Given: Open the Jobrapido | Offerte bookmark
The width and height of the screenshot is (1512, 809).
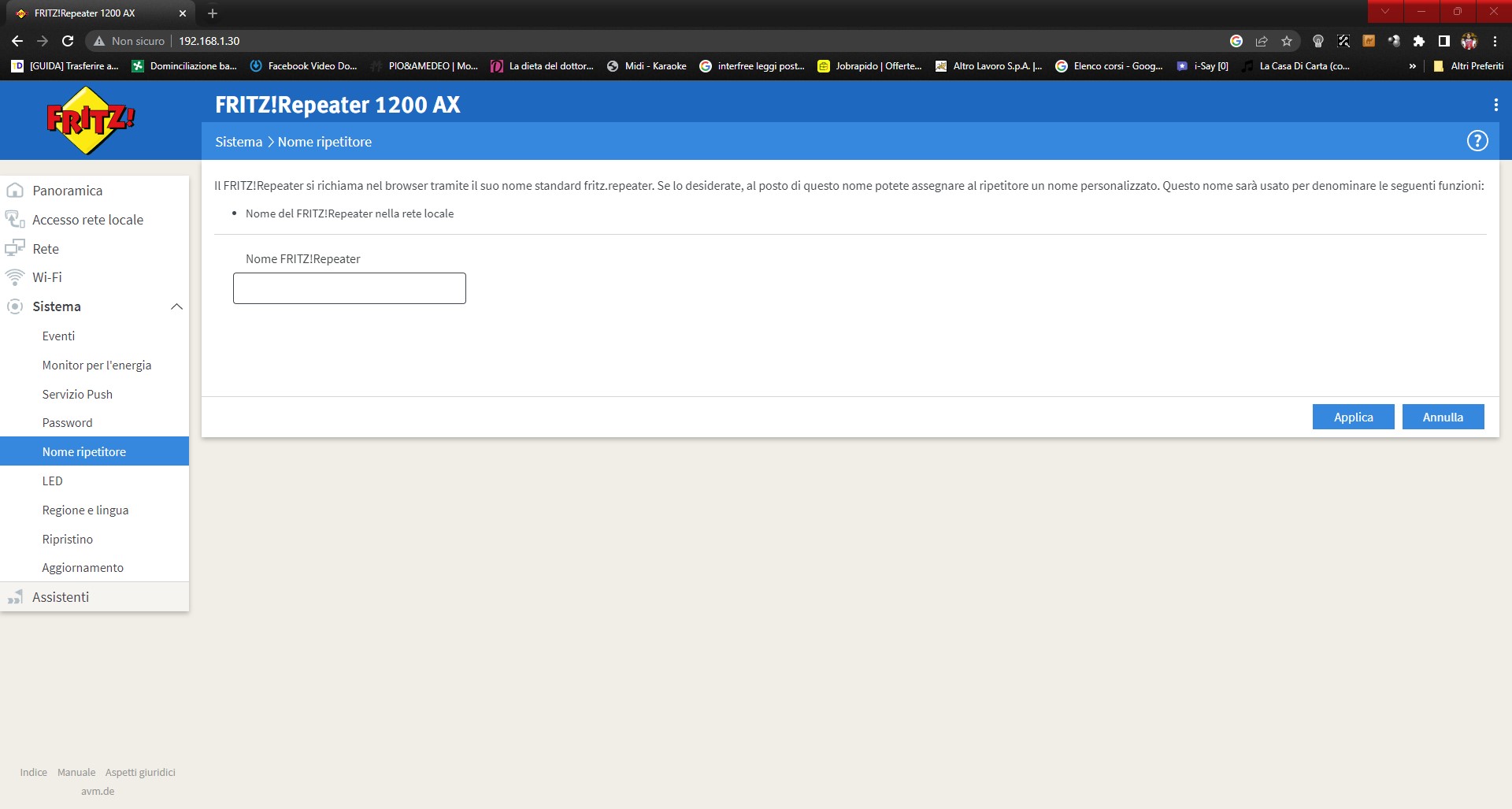Looking at the screenshot, I should (x=869, y=66).
